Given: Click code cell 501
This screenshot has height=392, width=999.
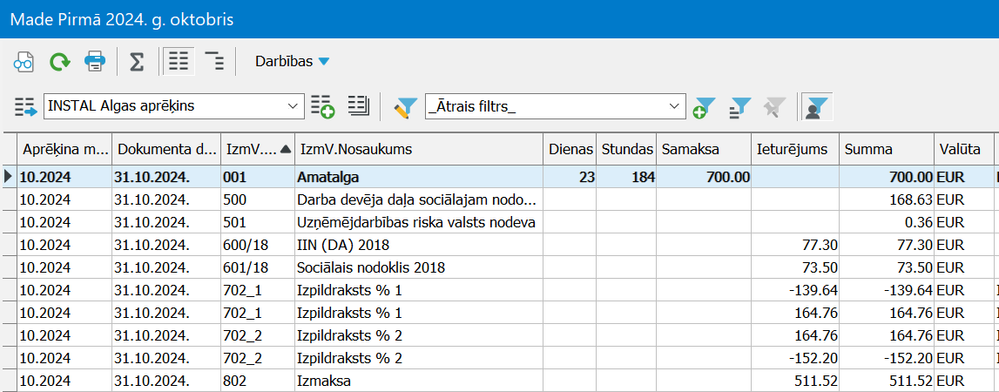Looking at the screenshot, I should [x=257, y=222].
